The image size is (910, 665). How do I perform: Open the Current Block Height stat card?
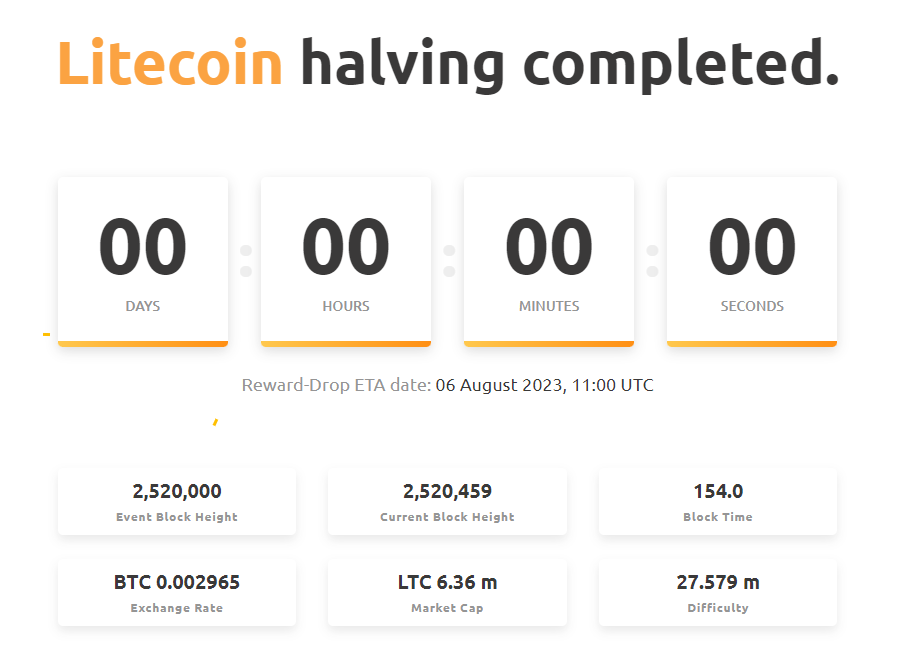447,501
